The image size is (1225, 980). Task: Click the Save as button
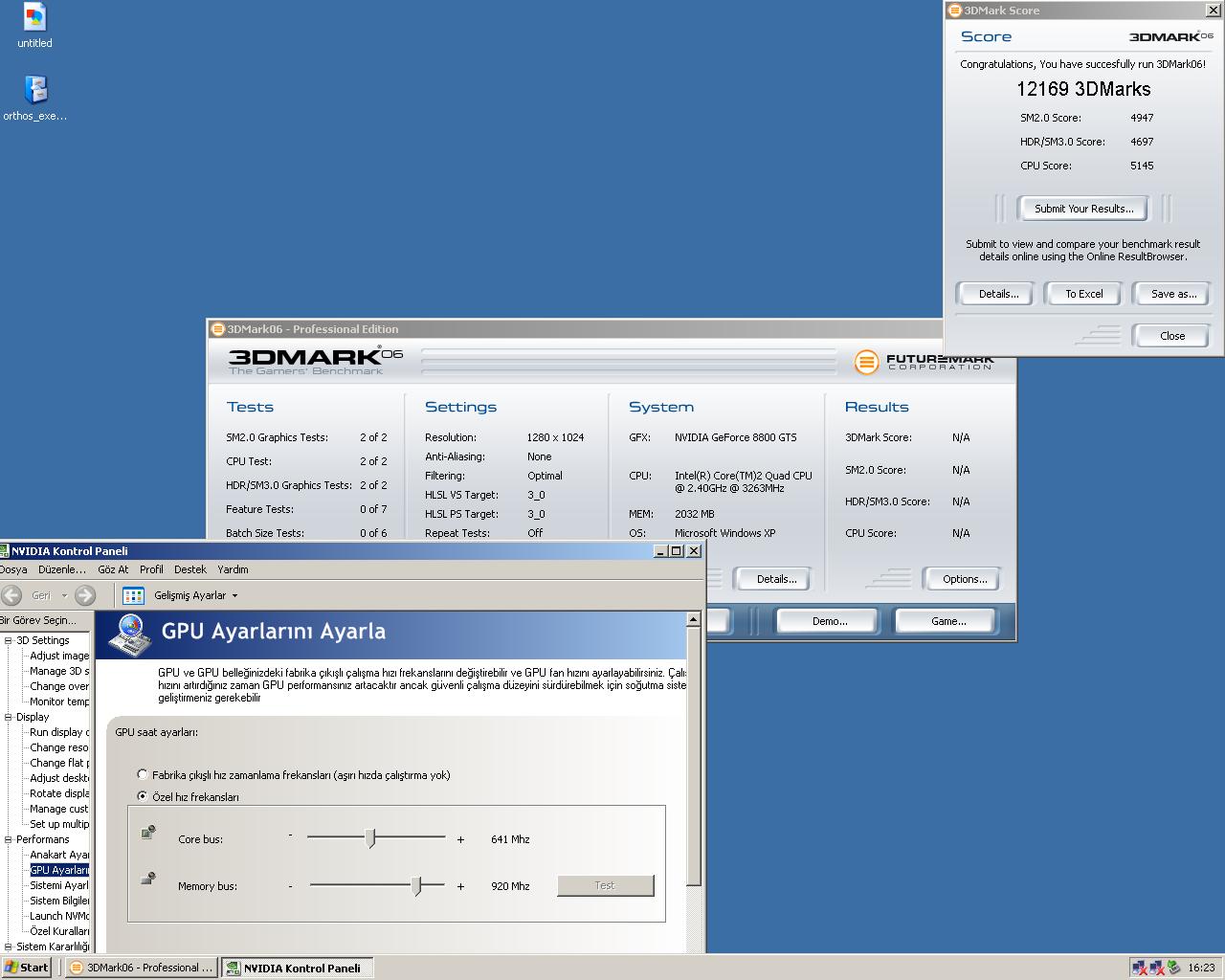(1173, 294)
